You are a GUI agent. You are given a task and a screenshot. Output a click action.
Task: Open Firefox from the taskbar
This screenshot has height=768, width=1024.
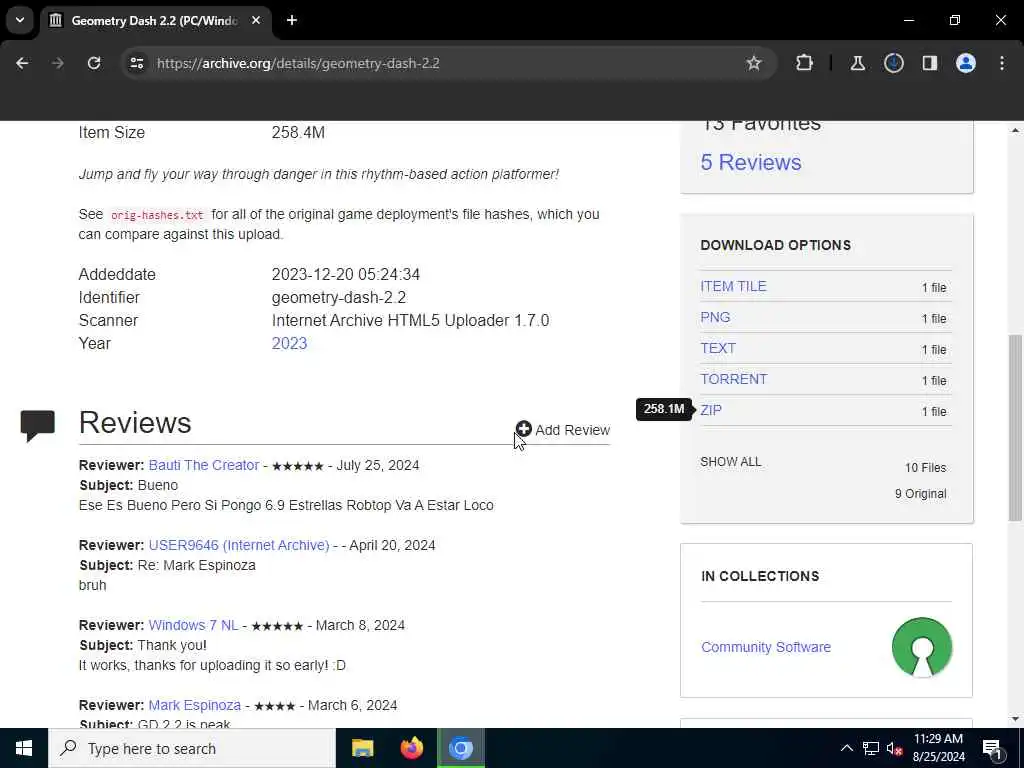click(x=411, y=748)
